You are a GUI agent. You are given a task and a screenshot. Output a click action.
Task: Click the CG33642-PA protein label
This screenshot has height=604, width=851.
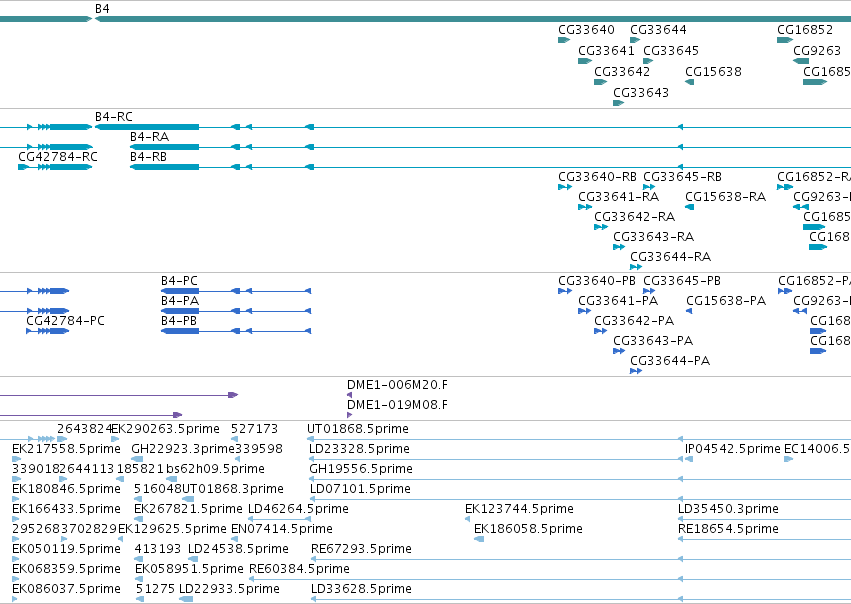[x=634, y=321]
